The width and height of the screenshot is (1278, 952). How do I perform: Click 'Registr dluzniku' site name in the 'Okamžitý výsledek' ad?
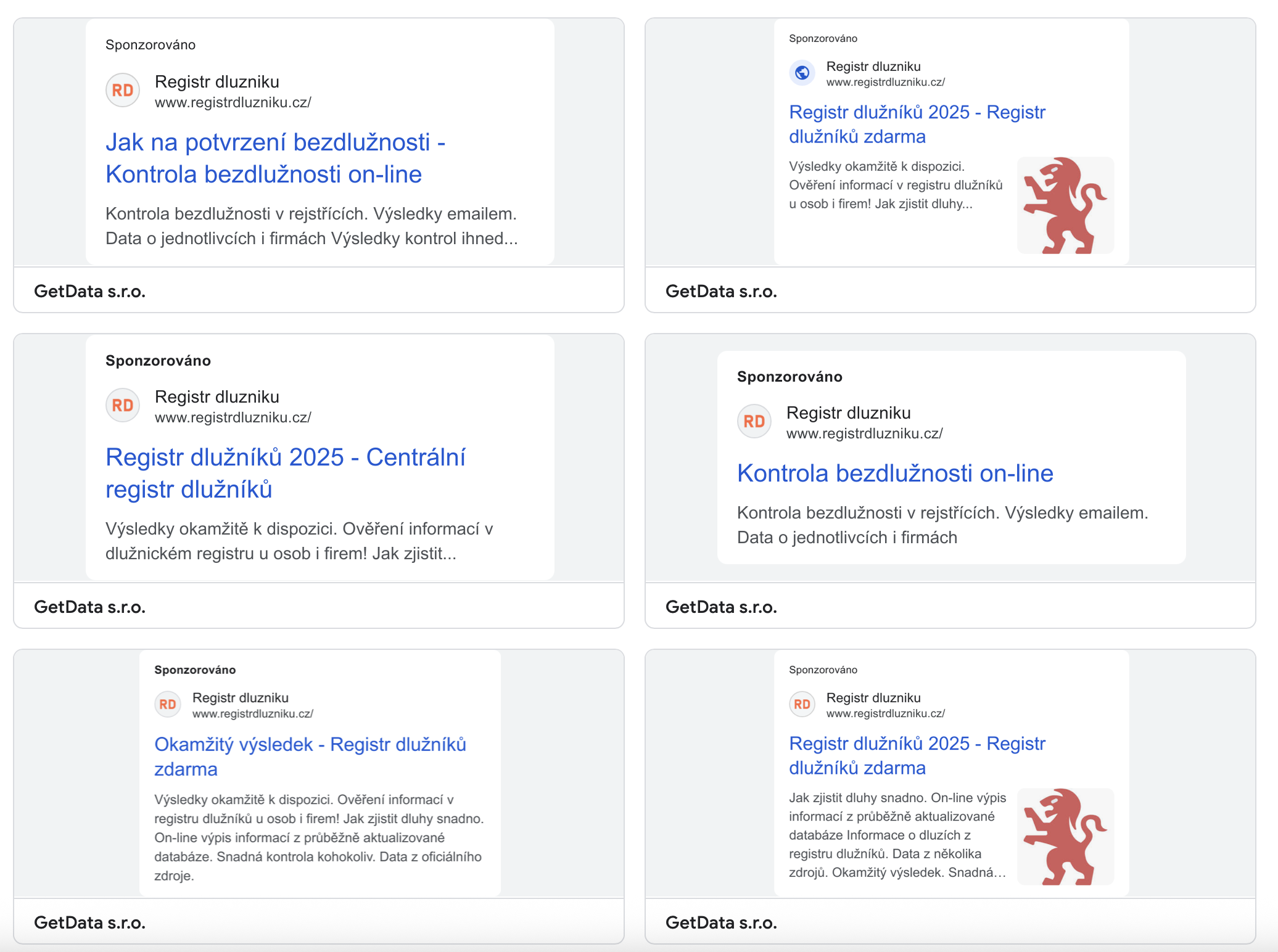[x=241, y=697]
